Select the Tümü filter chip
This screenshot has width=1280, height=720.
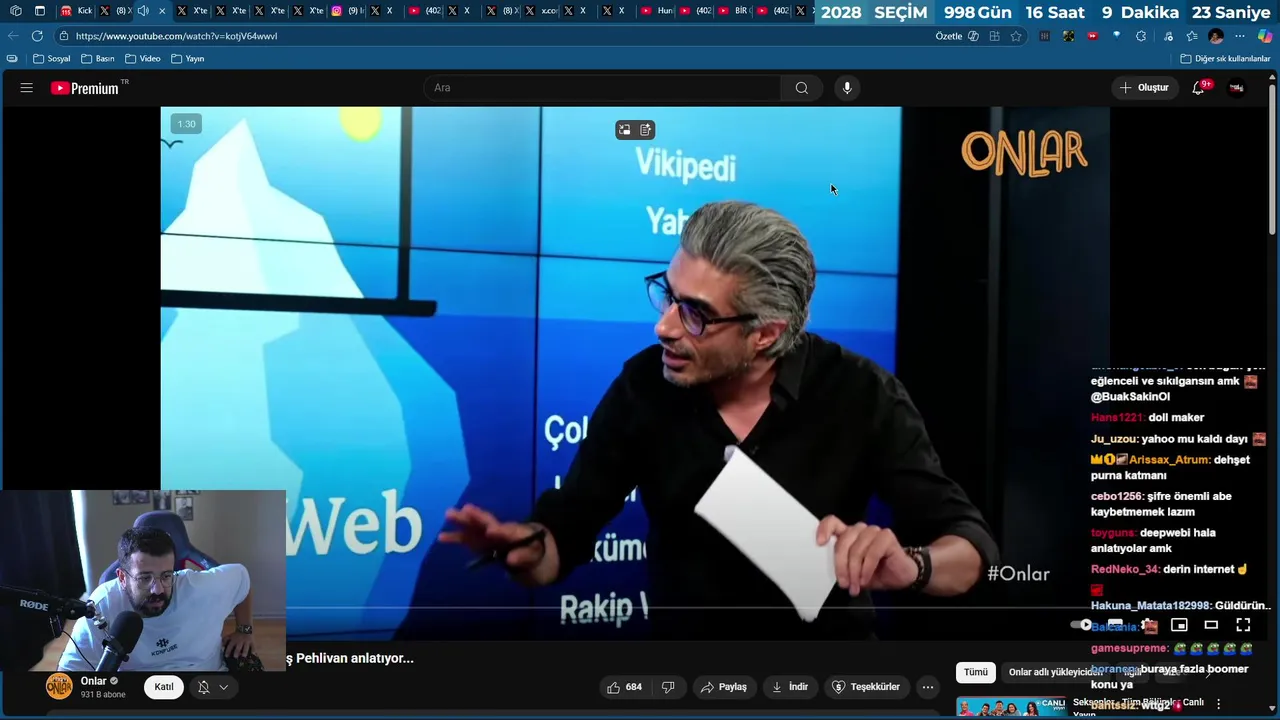pyautogui.click(x=976, y=672)
